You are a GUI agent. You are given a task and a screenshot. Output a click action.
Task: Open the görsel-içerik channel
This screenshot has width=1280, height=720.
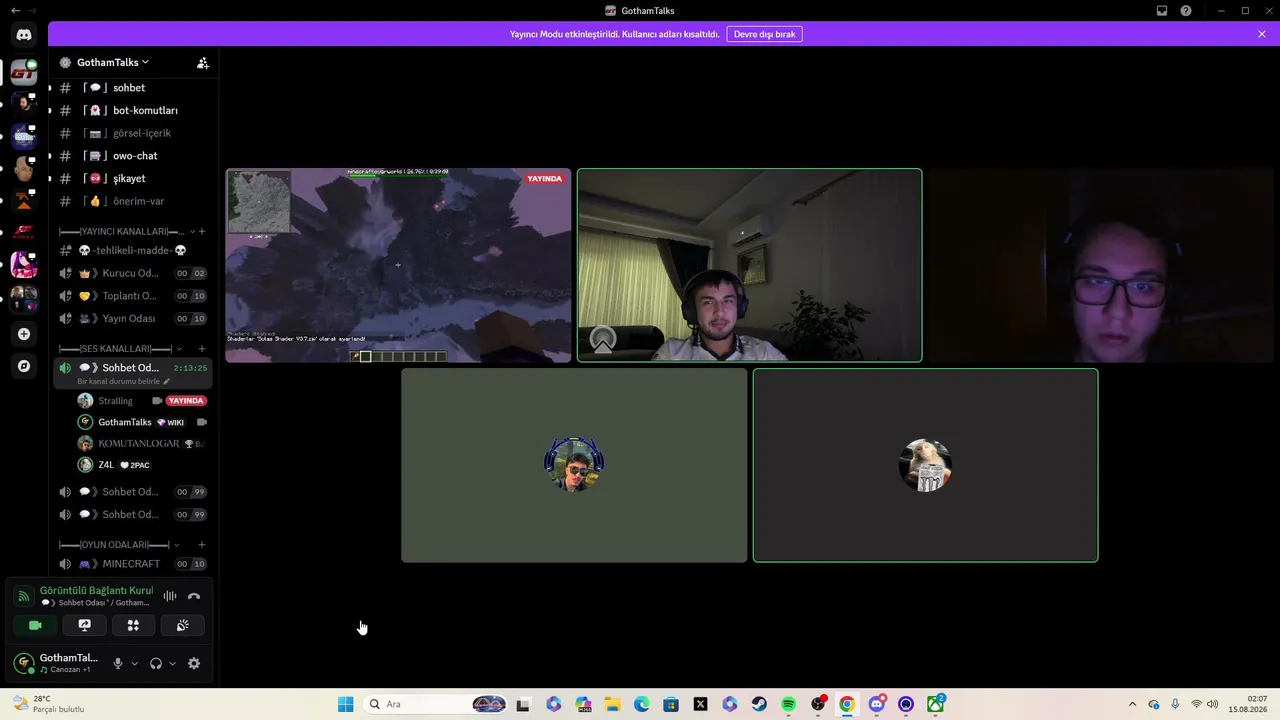(x=133, y=133)
